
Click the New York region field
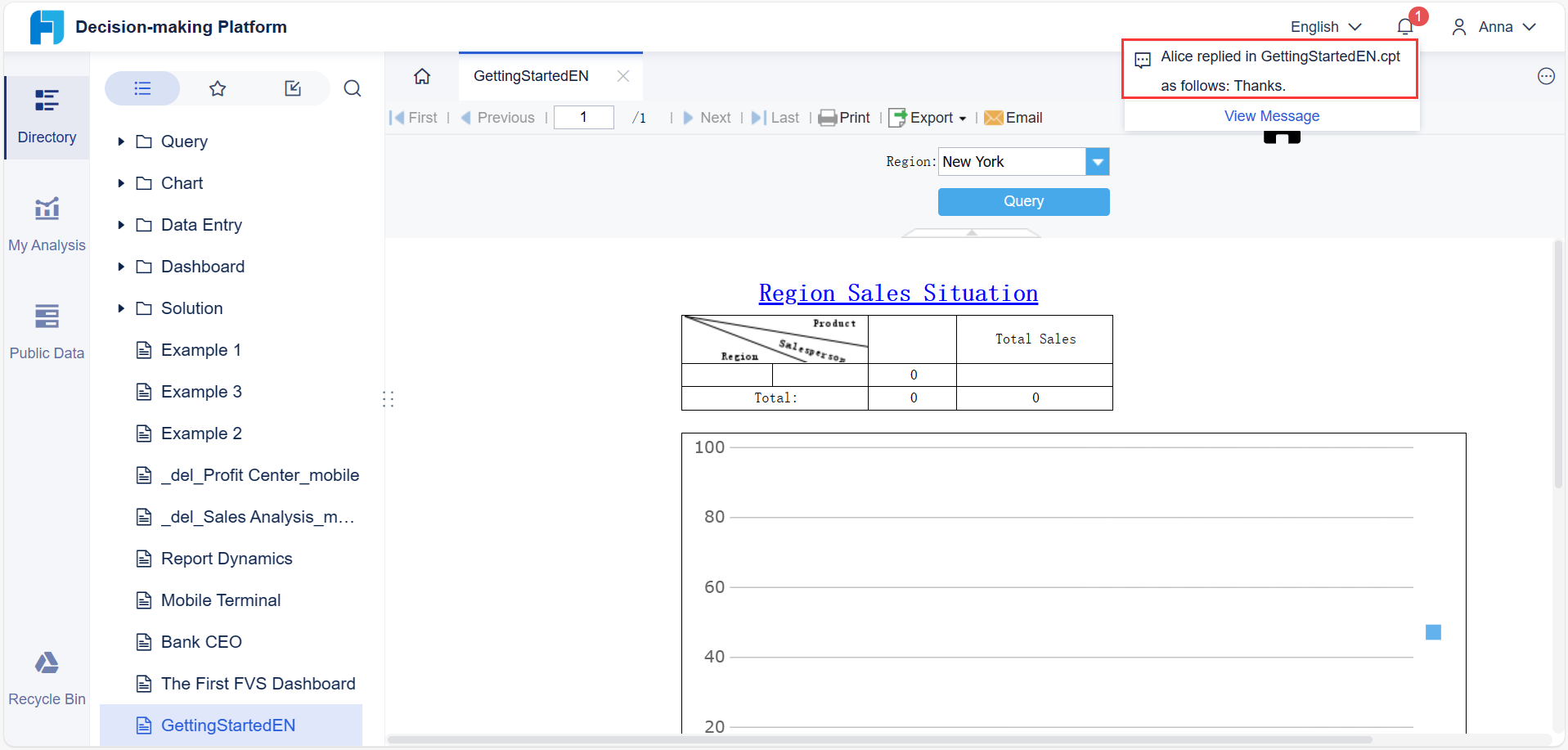tap(1012, 162)
